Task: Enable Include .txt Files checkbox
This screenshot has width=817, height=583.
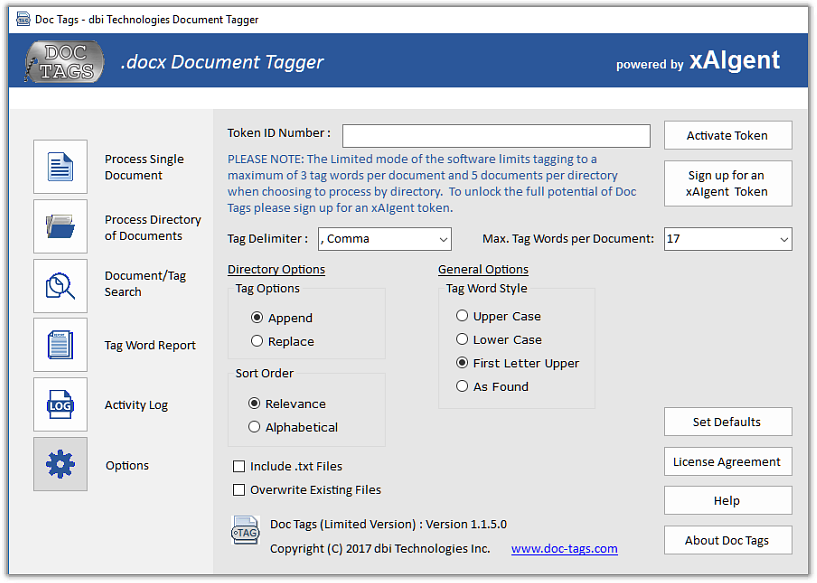Action: 239,466
